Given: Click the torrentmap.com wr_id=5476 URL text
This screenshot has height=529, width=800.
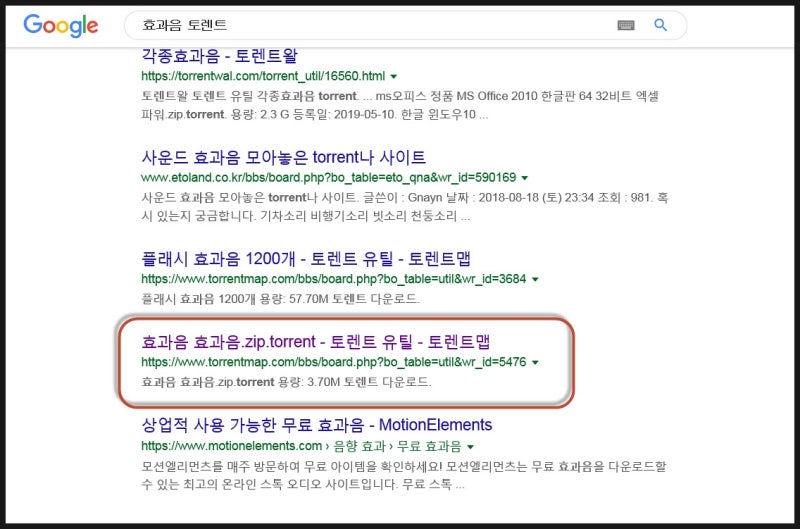Looking at the screenshot, I should click(x=334, y=362).
